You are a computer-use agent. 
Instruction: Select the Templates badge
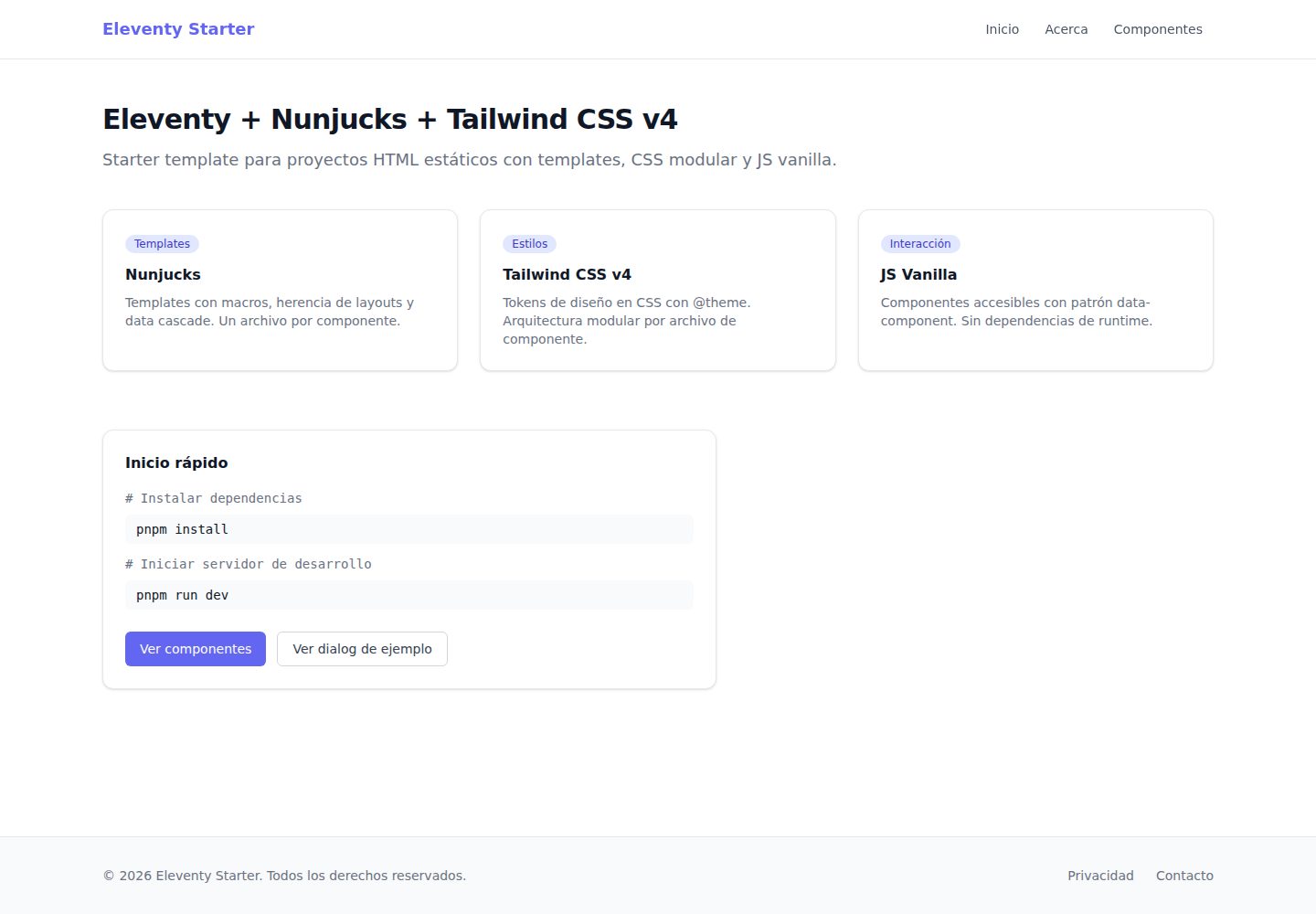[162, 244]
